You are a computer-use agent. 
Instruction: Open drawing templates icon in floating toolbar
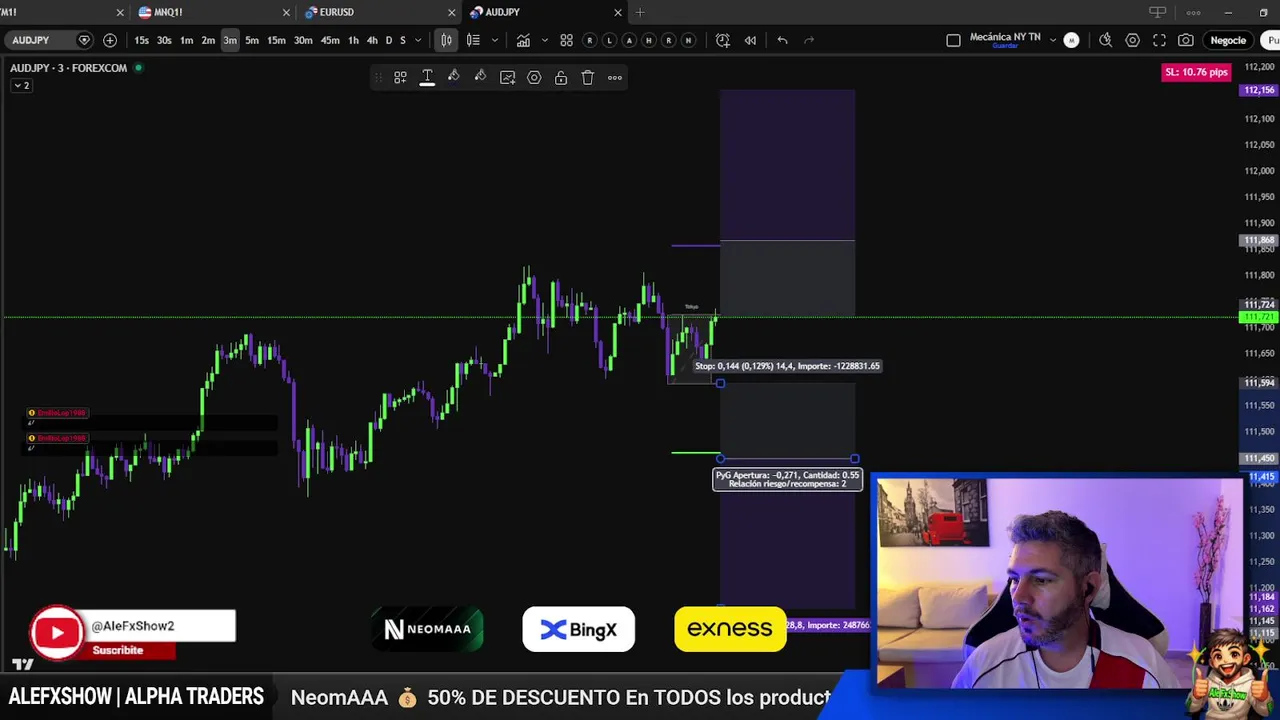tap(400, 77)
